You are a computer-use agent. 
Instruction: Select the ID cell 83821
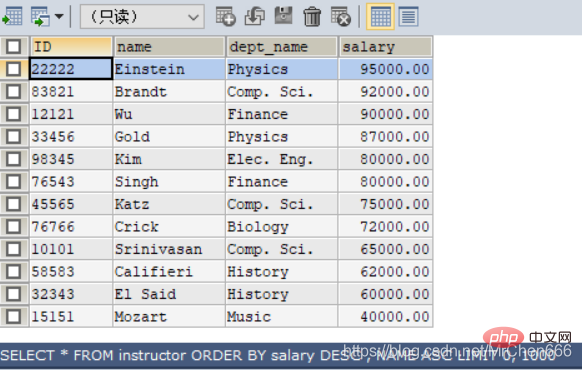pos(71,92)
